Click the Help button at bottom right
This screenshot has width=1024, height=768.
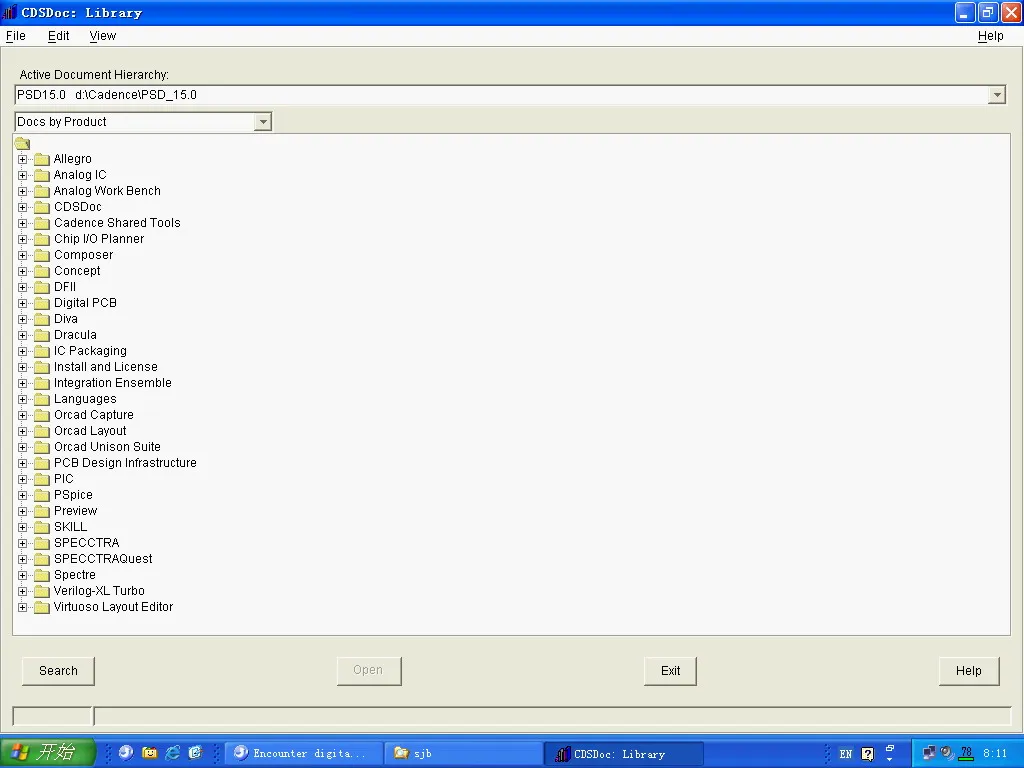(968, 671)
